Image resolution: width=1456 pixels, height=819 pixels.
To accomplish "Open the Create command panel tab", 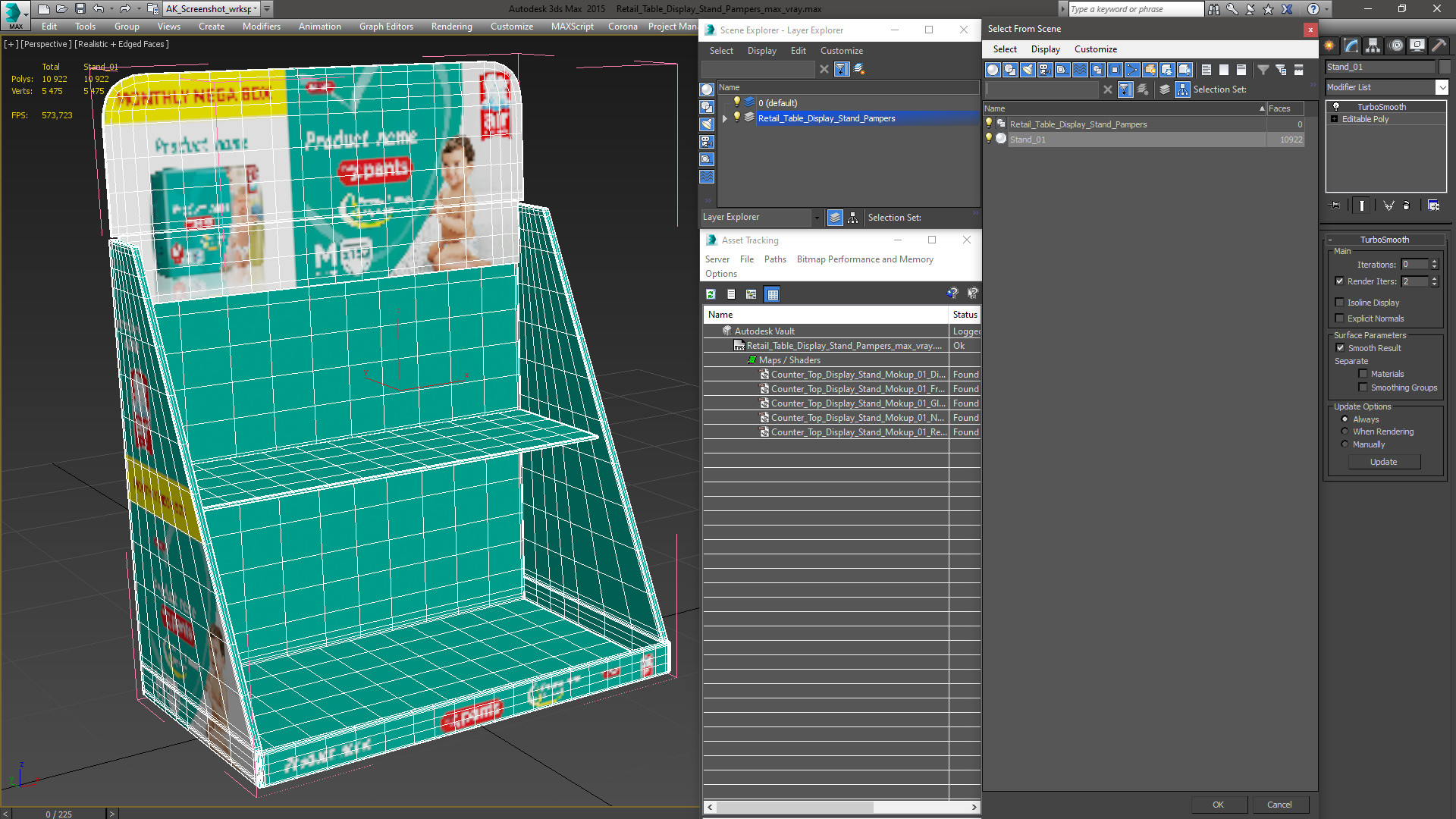I will tap(1329, 45).
